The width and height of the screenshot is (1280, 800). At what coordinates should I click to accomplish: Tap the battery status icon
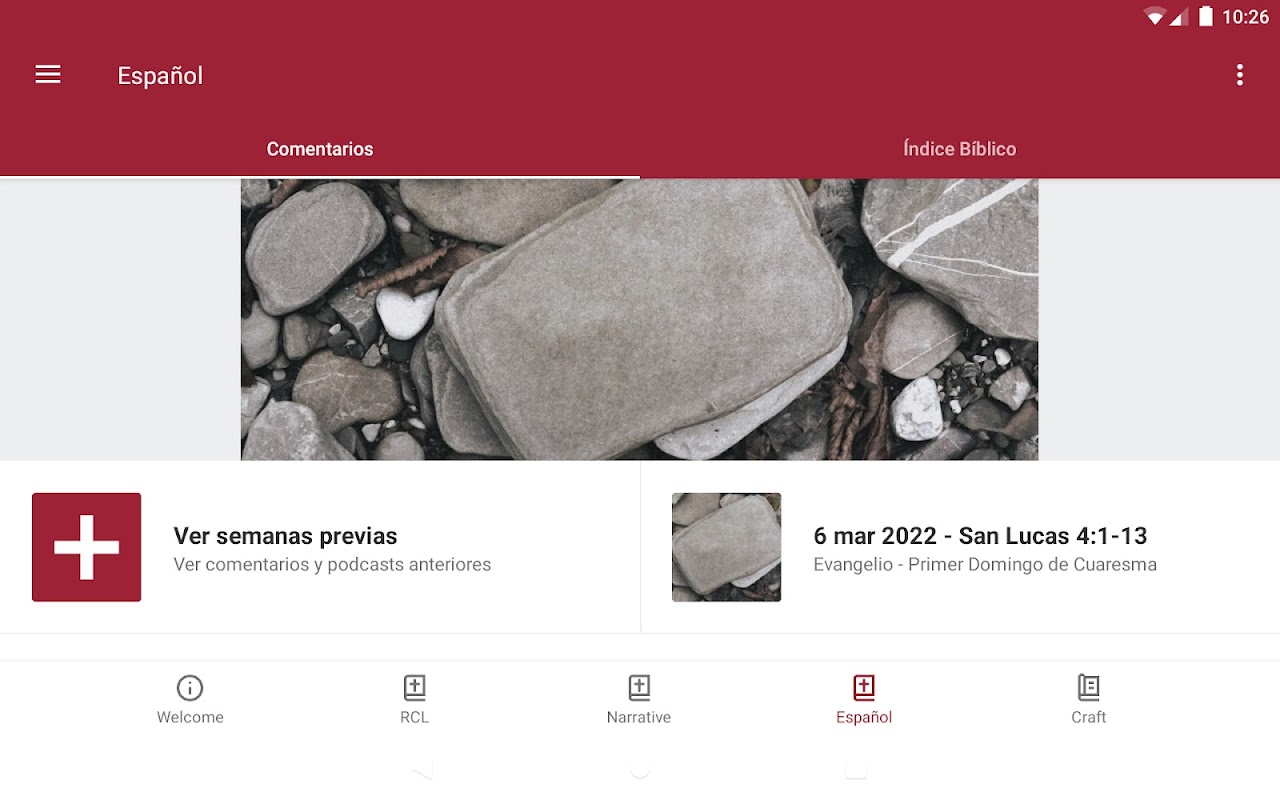click(x=1206, y=16)
